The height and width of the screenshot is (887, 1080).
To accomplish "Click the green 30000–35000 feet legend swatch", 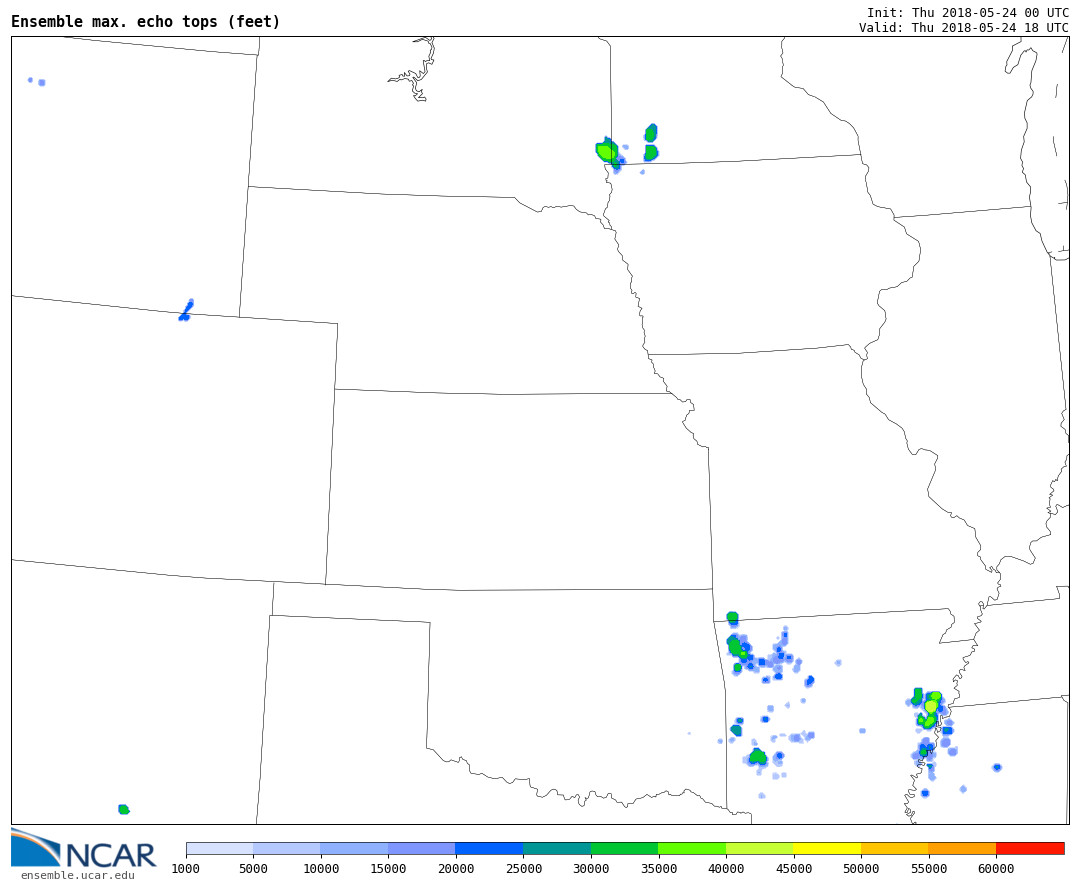I will [624, 848].
